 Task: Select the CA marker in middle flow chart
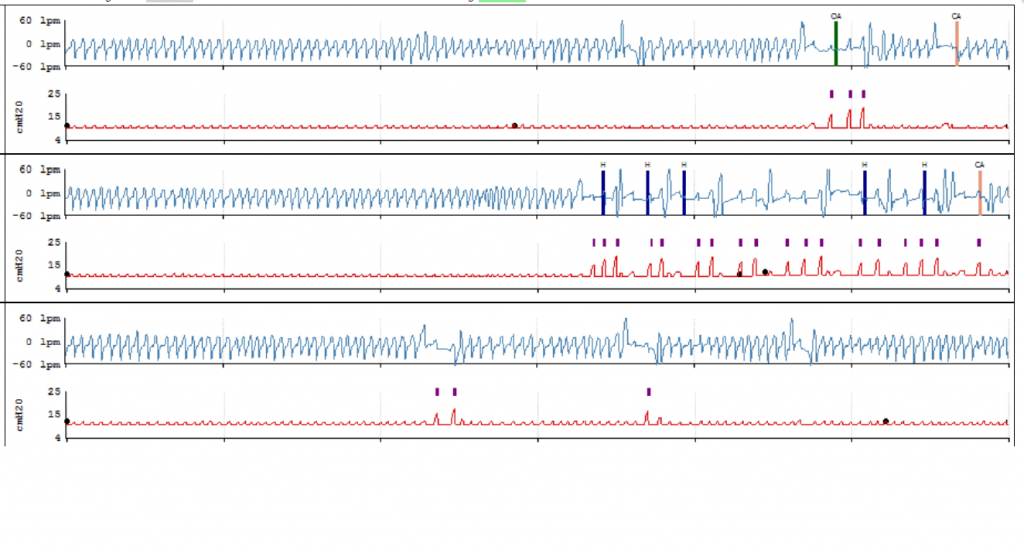coord(980,191)
